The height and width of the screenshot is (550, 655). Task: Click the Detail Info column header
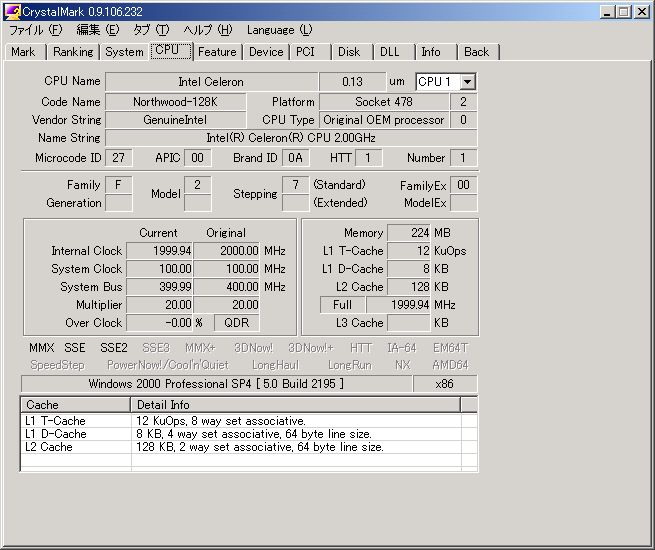[x=296, y=405]
